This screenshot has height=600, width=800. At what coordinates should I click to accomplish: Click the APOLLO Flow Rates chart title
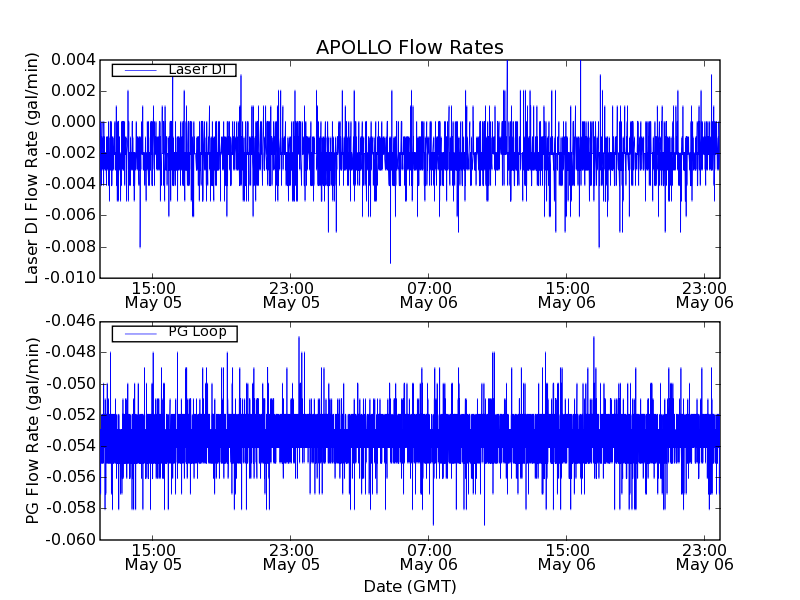pyautogui.click(x=409, y=48)
